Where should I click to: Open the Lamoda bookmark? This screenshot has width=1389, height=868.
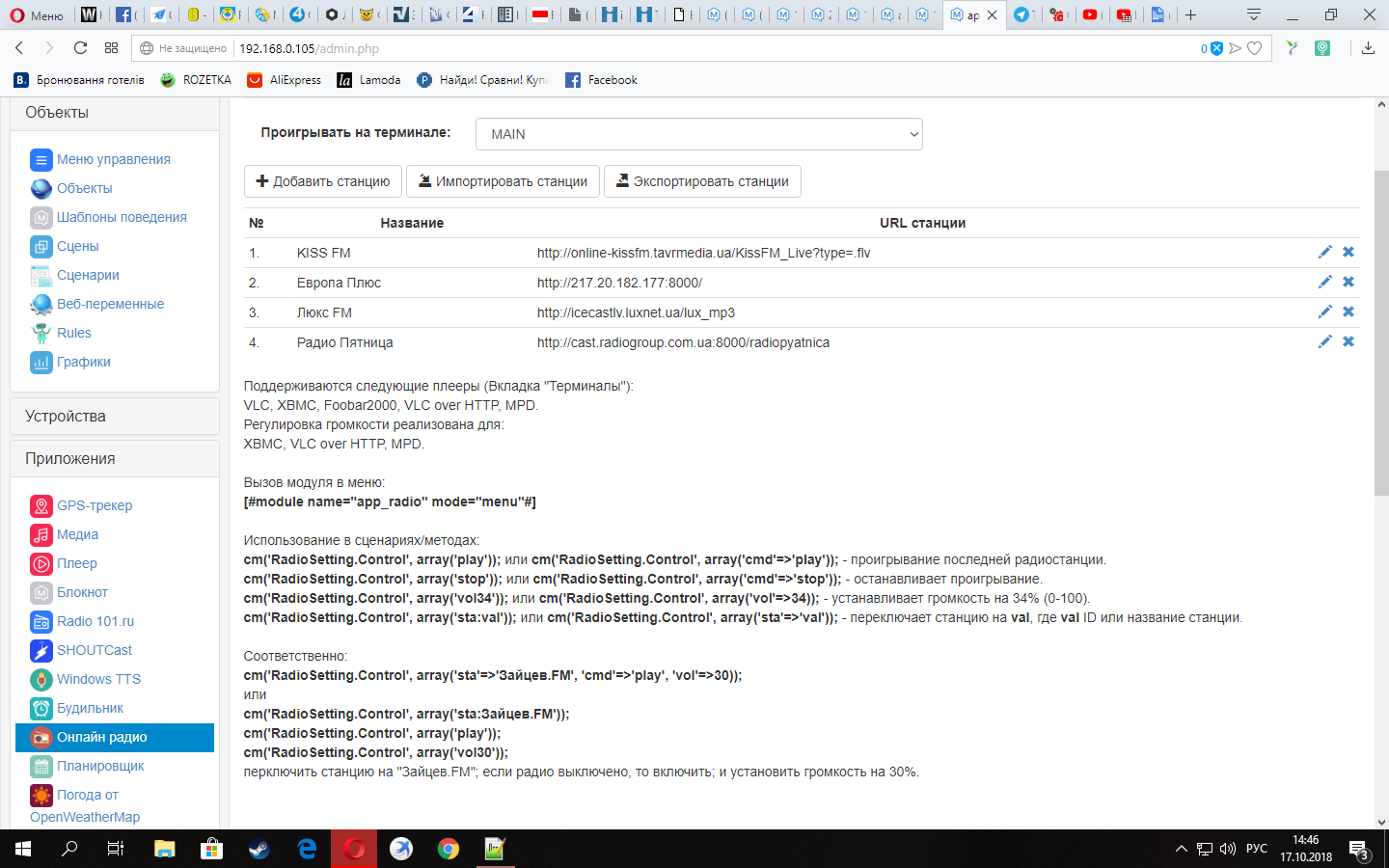coord(369,80)
